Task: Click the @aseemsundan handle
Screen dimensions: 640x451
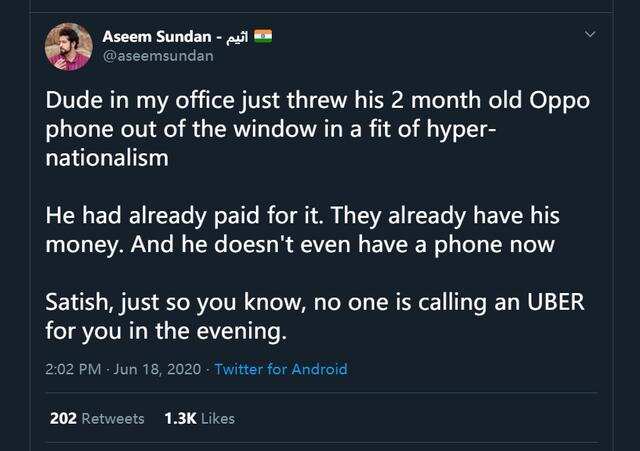Action: point(158,56)
